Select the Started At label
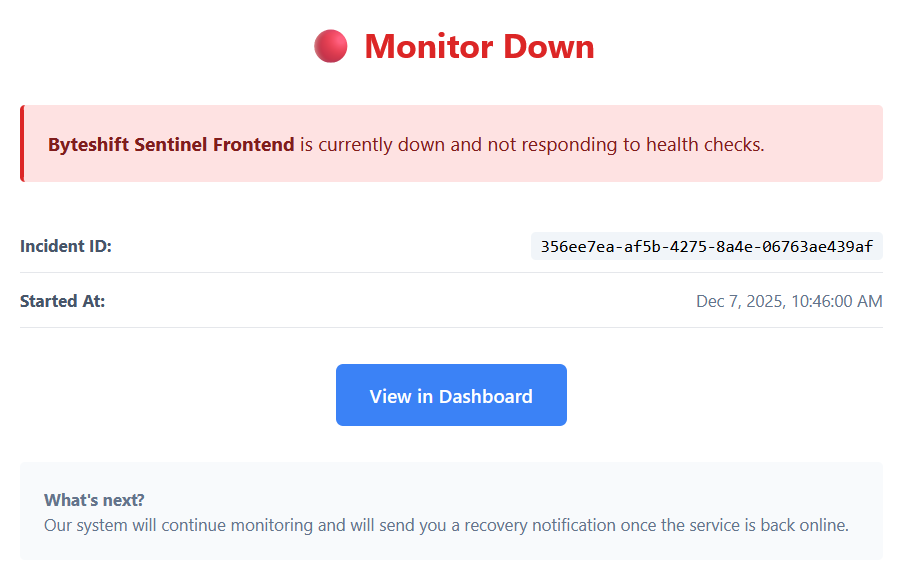 60,301
